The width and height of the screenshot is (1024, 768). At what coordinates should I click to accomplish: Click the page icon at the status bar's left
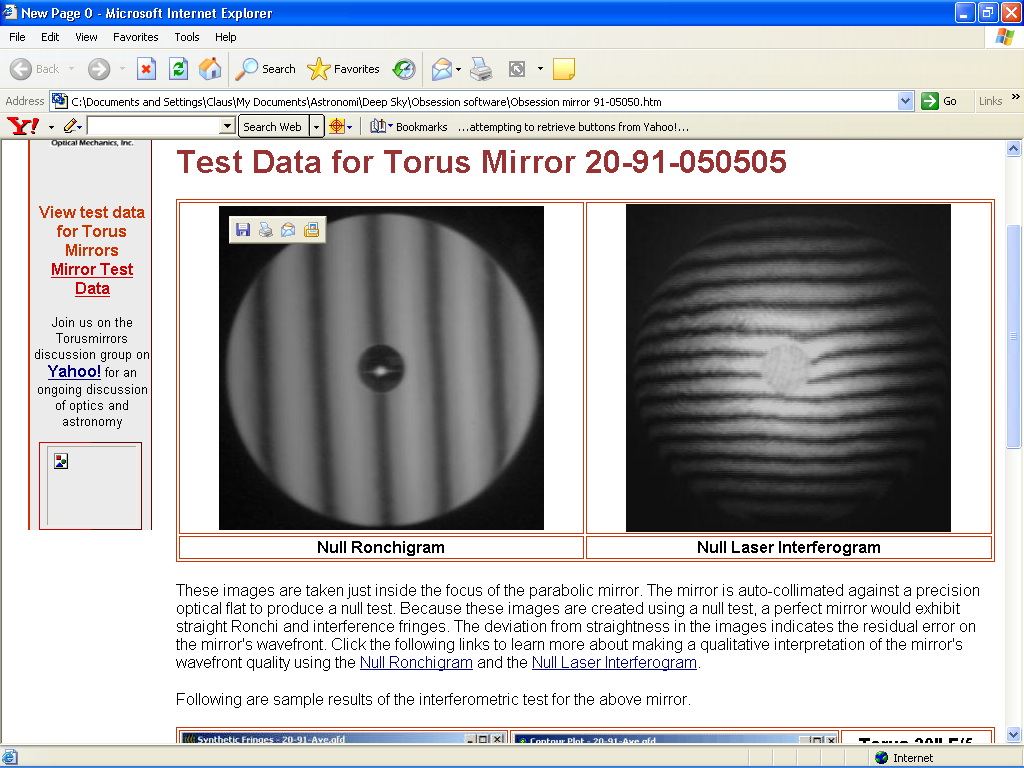click(x=10, y=758)
